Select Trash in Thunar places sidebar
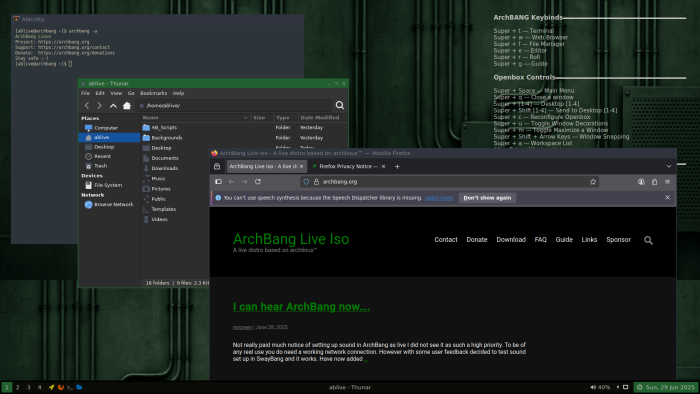Viewport: 700px width, 394px height. click(100, 166)
